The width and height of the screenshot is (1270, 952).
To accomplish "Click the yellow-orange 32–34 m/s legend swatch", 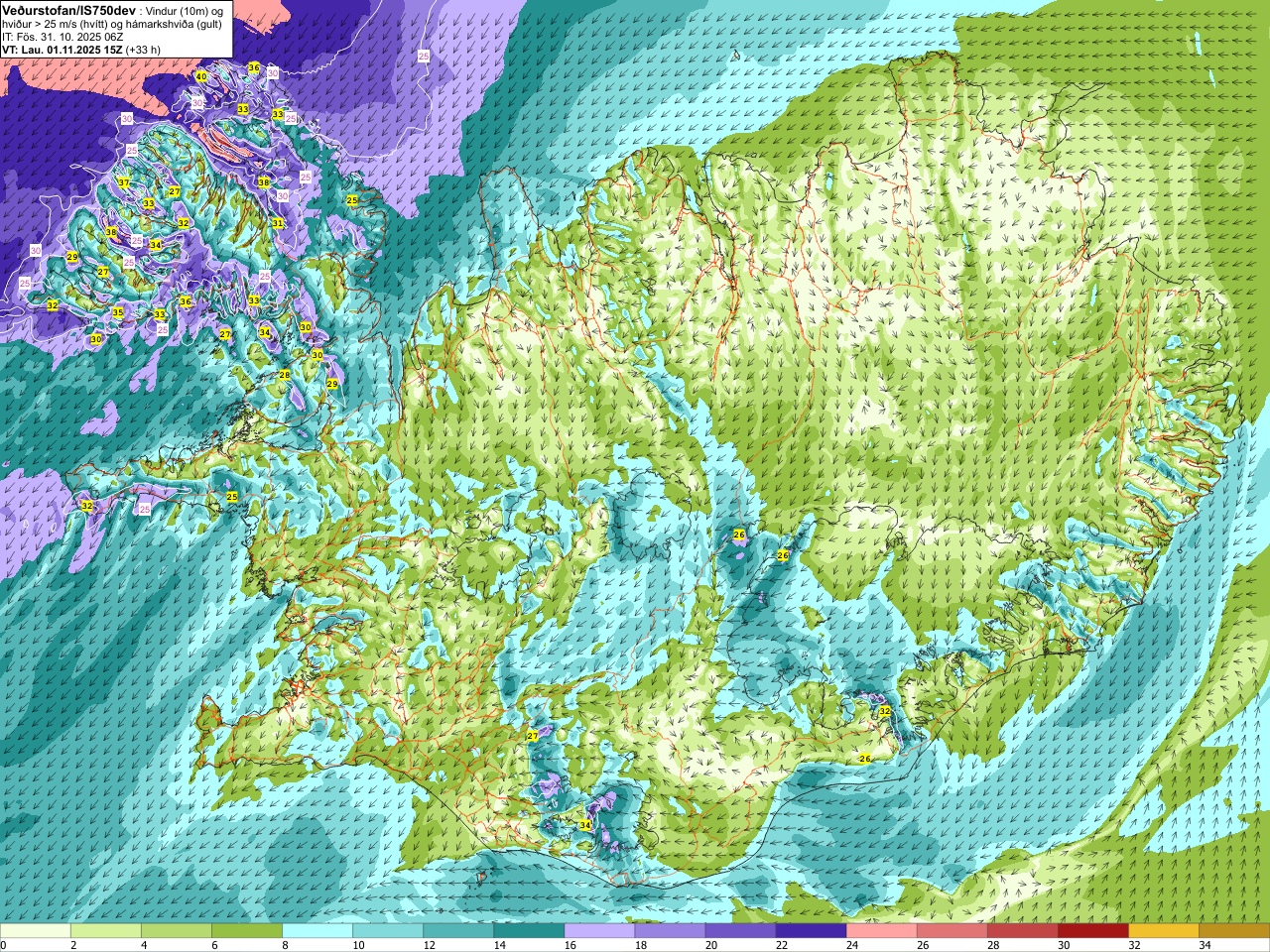I will (1163, 931).
